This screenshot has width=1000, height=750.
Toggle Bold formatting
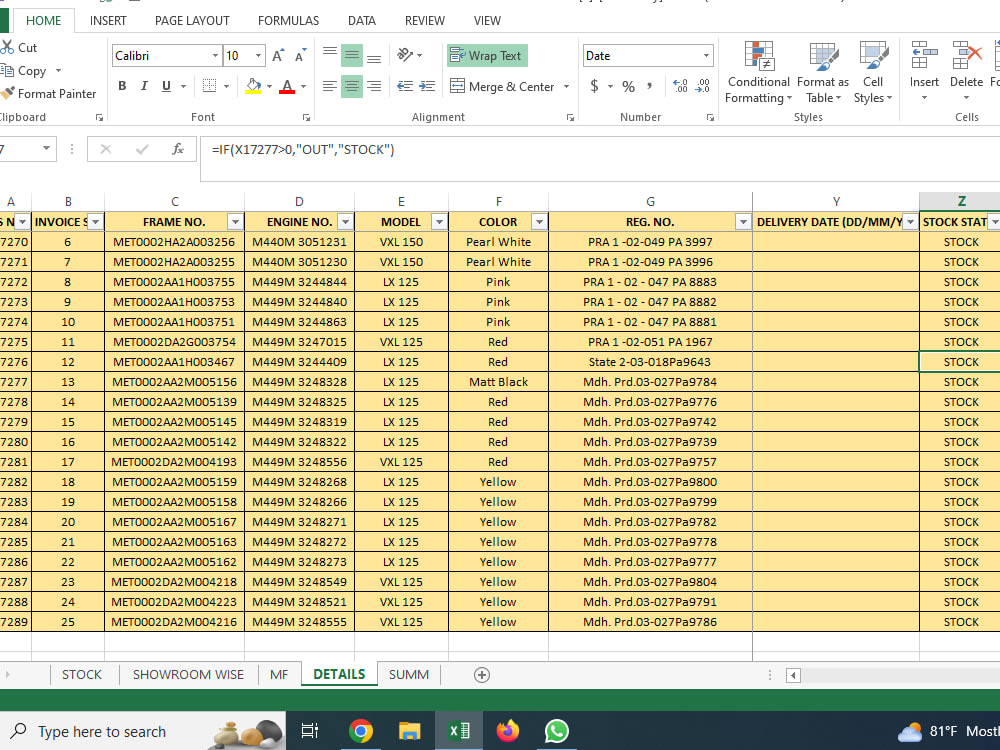(122, 86)
